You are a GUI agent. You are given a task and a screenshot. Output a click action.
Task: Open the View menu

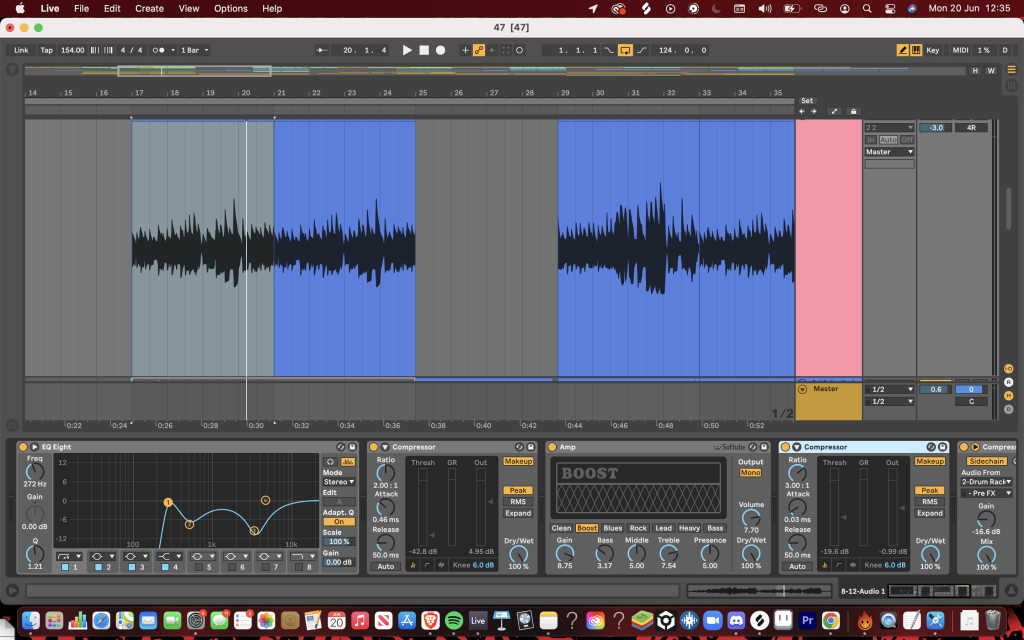click(189, 8)
